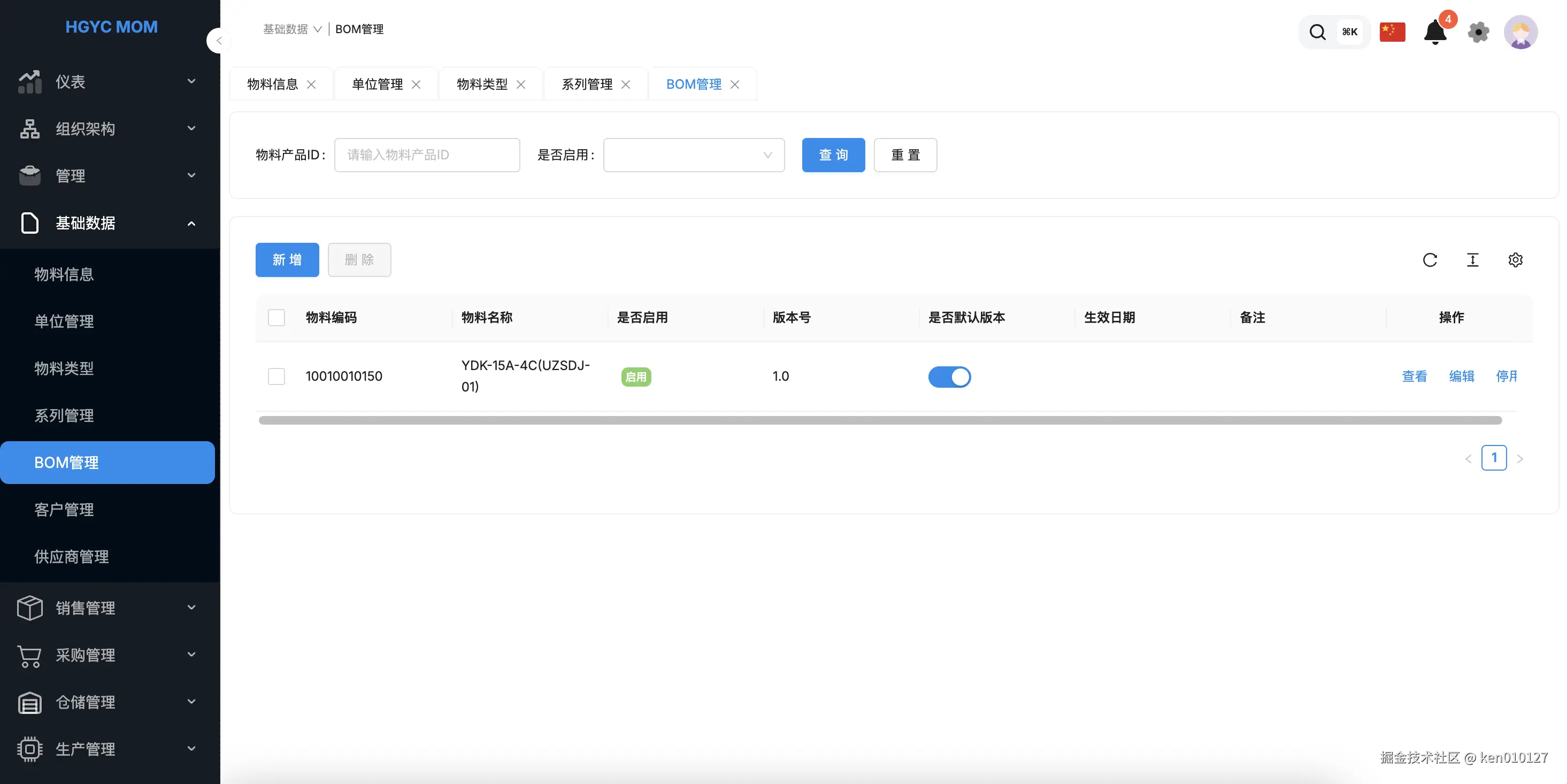Viewport: 1567px width, 784px height.
Task: Click the user avatar icon
Action: click(1520, 32)
